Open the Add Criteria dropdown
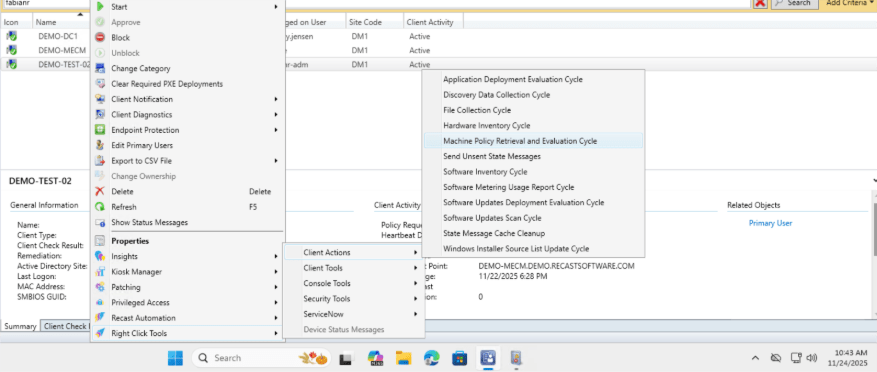The width and height of the screenshot is (877, 372). (848, 3)
